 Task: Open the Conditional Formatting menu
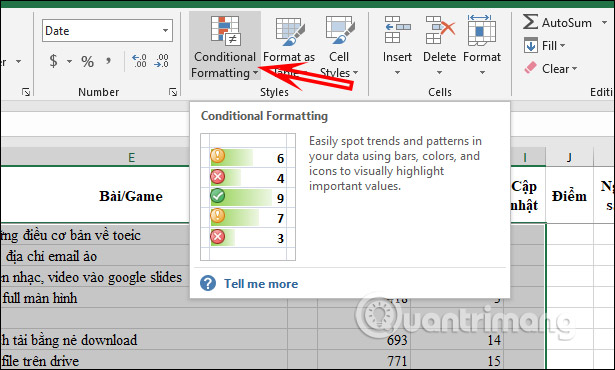point(225,46)
